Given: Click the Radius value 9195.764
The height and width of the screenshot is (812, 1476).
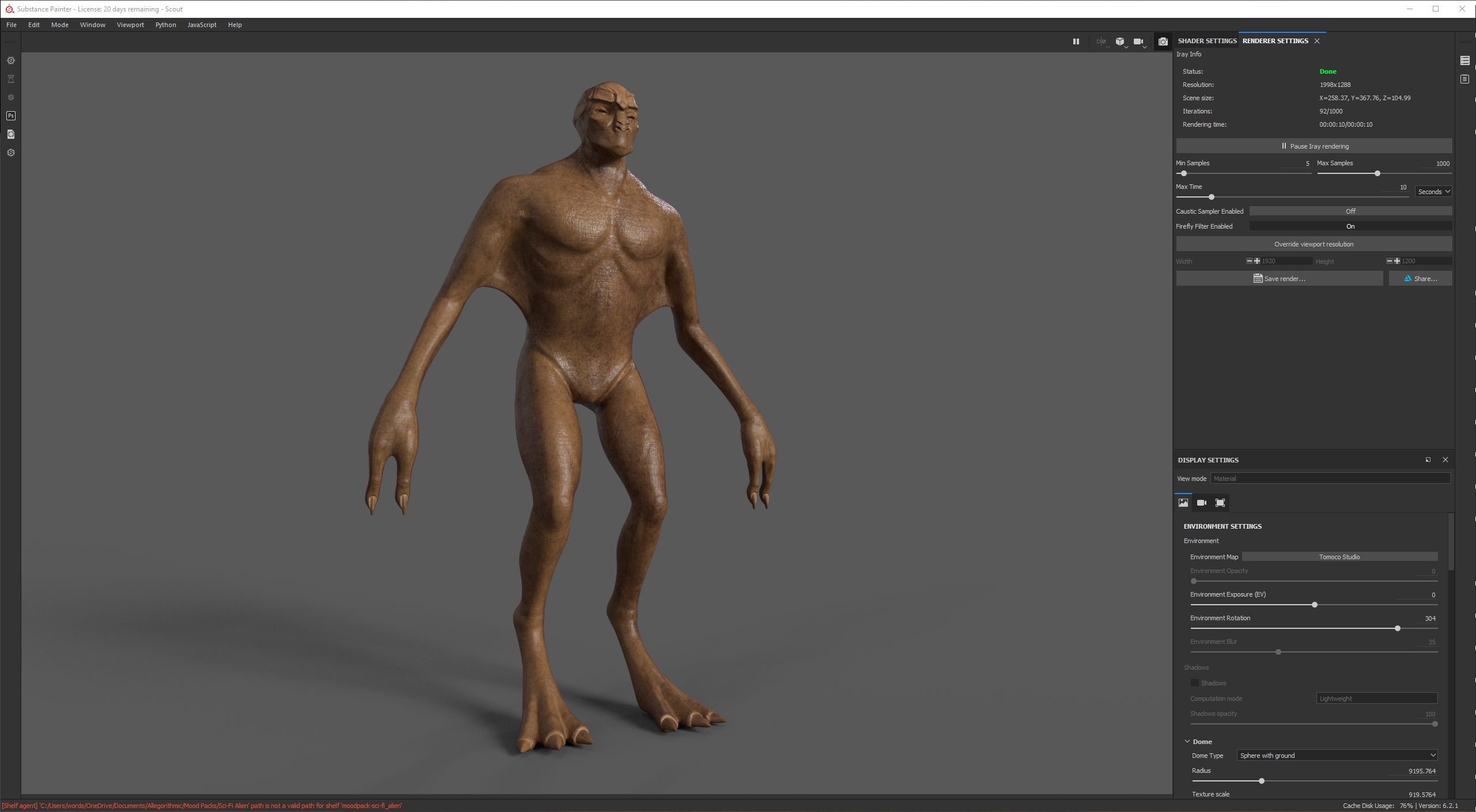Looking at the screenshot, I should [1422, 771].
